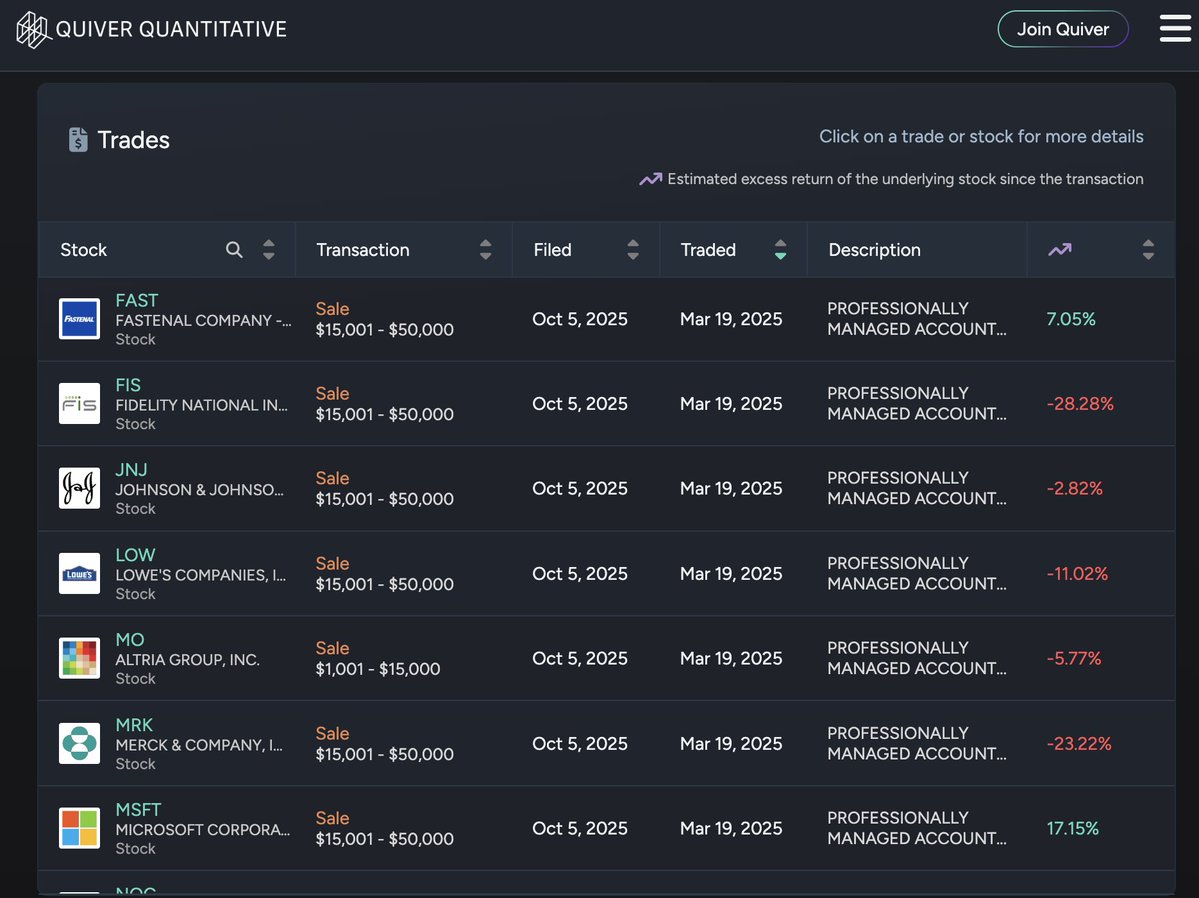The height and width of the screenshot is (898, 1199).
Task: Open the MO ticker link
Action: coord(130,639)
